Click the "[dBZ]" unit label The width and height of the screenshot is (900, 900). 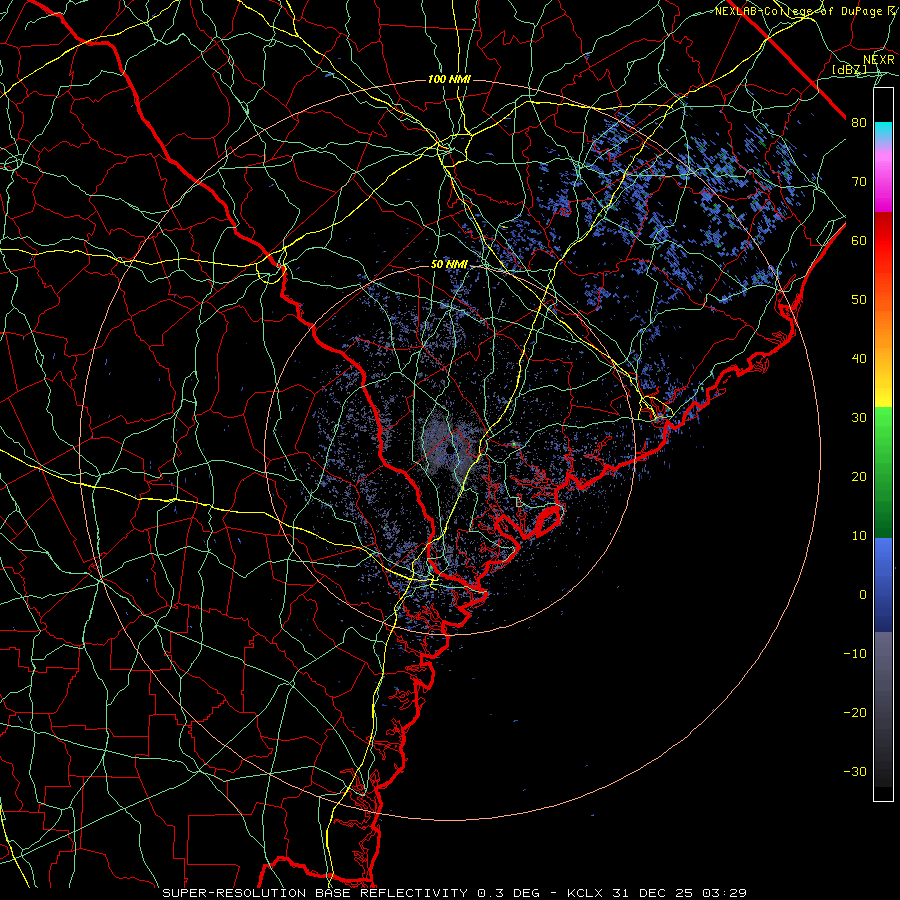point(850,69)
